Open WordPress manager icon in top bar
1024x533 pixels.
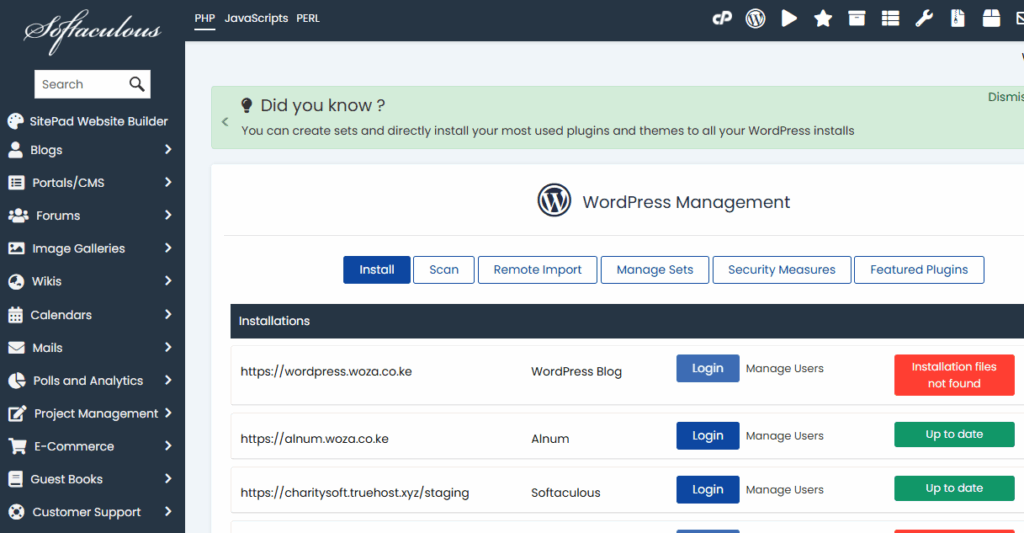[x=756, y=18]
